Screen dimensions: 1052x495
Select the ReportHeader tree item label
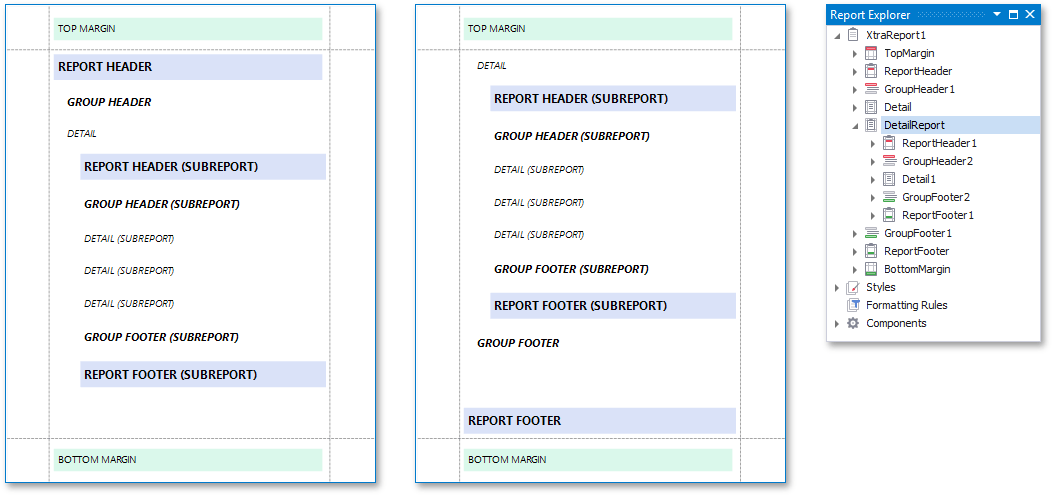pyautogui.click(x=918, y=71)
